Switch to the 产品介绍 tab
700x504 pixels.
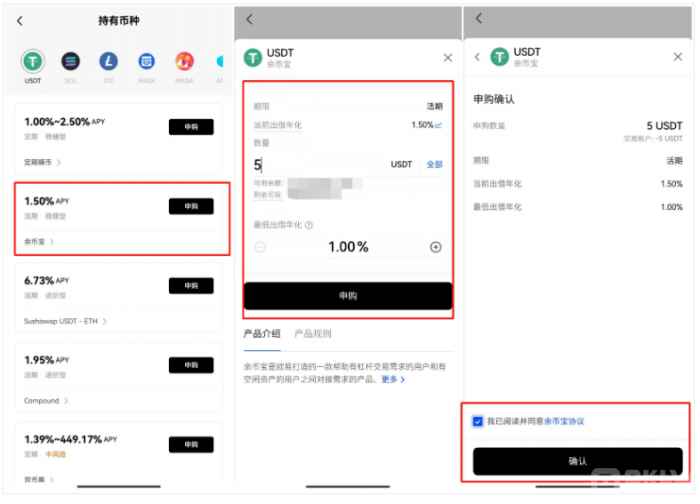pyautogui.click(x=262, y=333)
